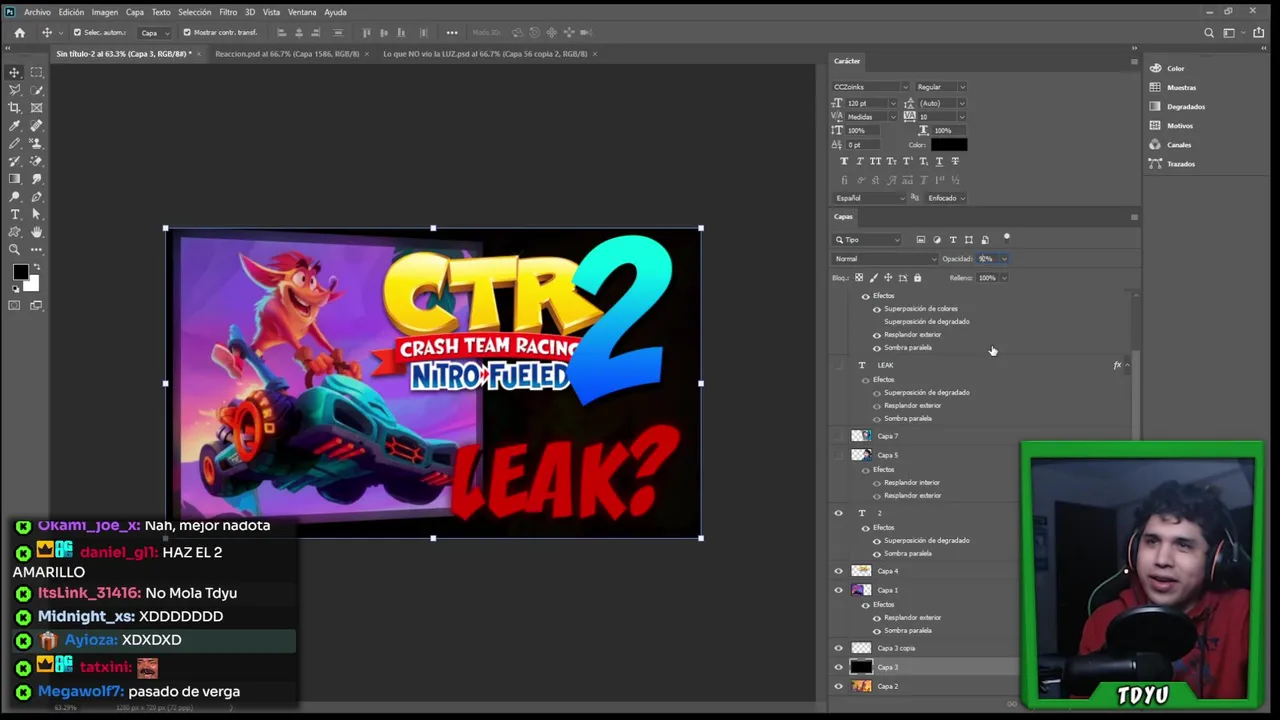Screen dimensions: 1280x720
Task: Select the Pencil tool
Action: click(15, 144)
